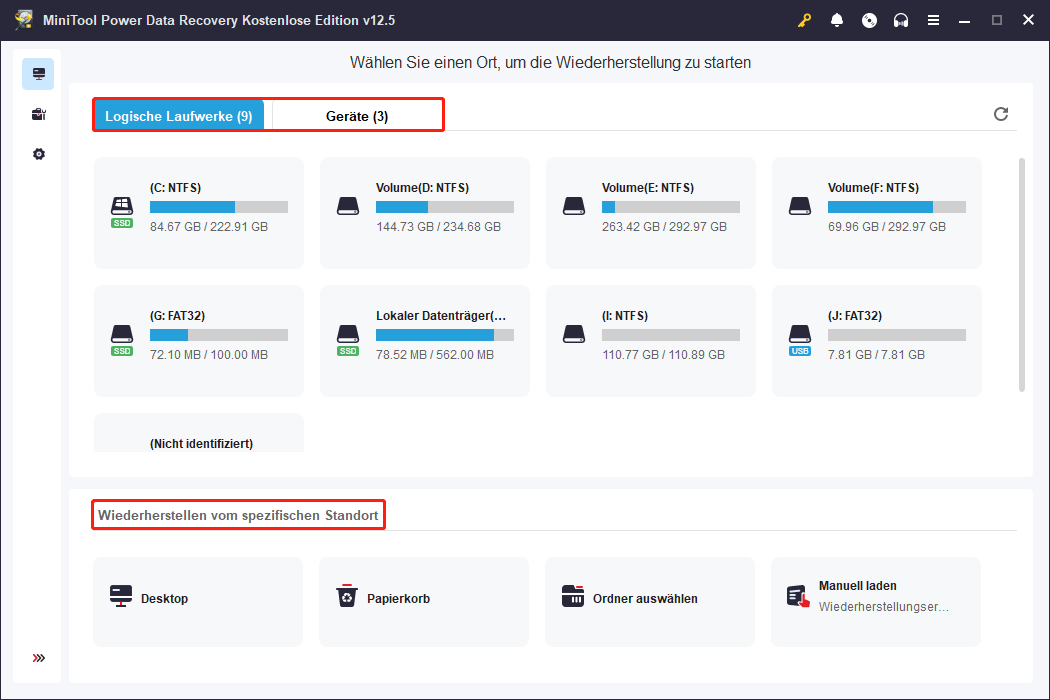Click the MiniTool app logo
The image size is (1050, 700).
click(x=23, y=19)
